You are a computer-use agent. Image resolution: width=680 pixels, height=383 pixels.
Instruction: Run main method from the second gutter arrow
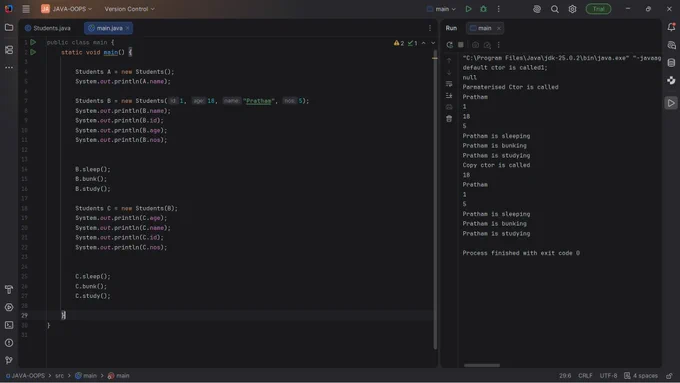(x=33, y=52)
